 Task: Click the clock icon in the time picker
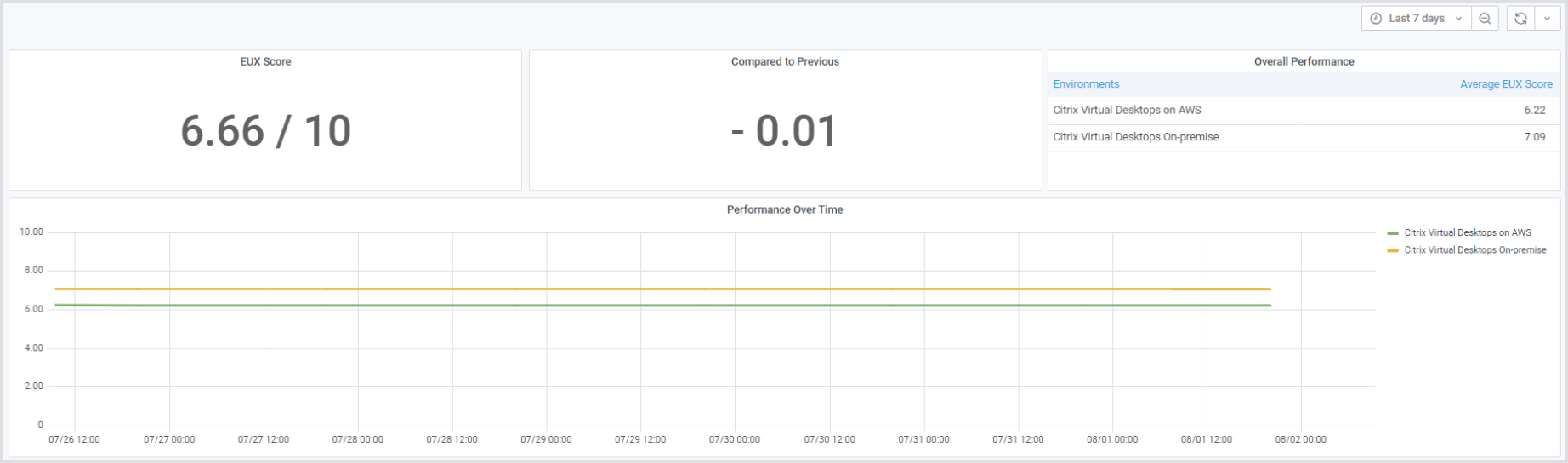click(x=1376, y=19)
